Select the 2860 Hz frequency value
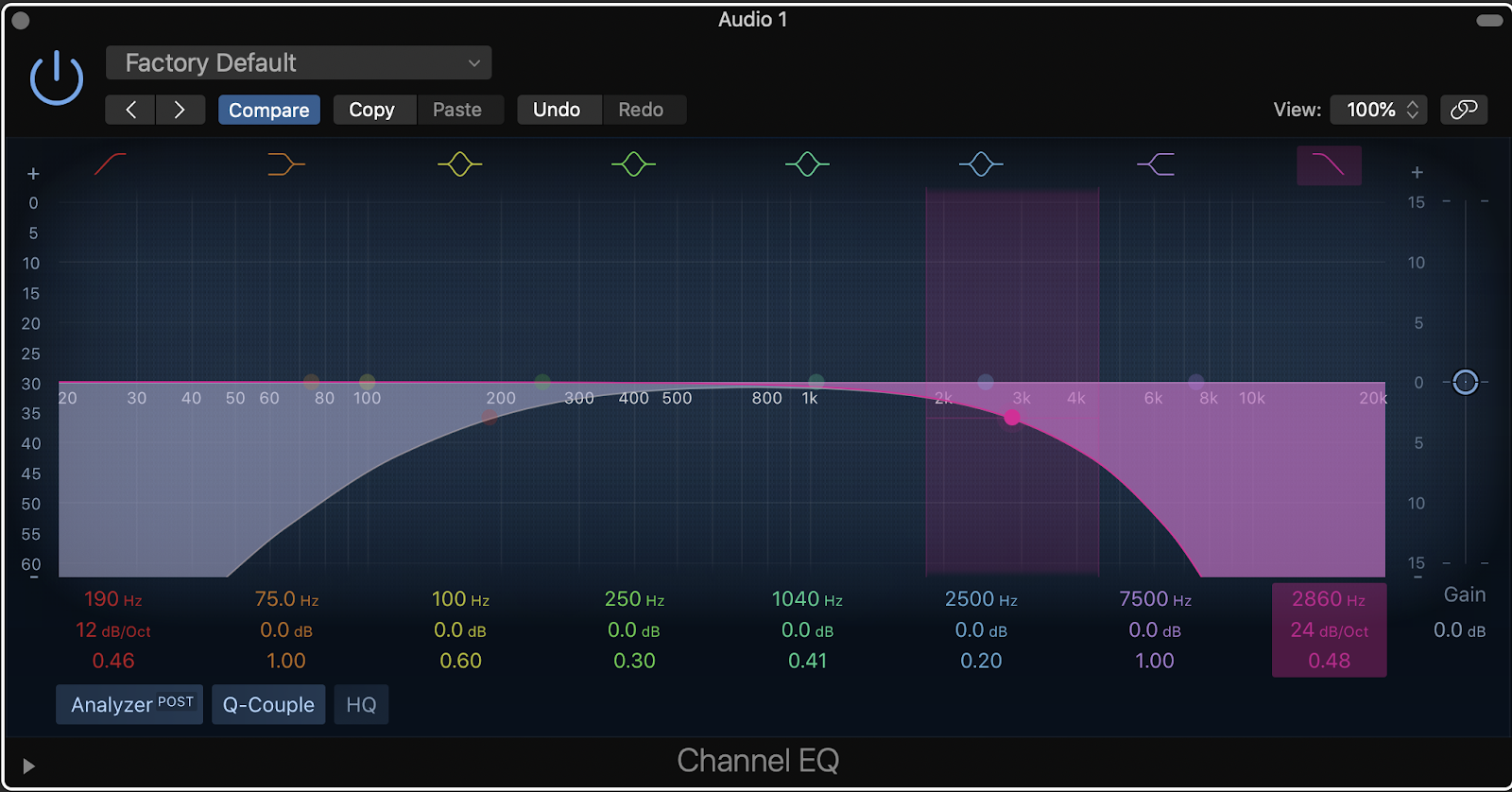The width and height of the screenshot is (1512, 792). (x=1329, y=599)
